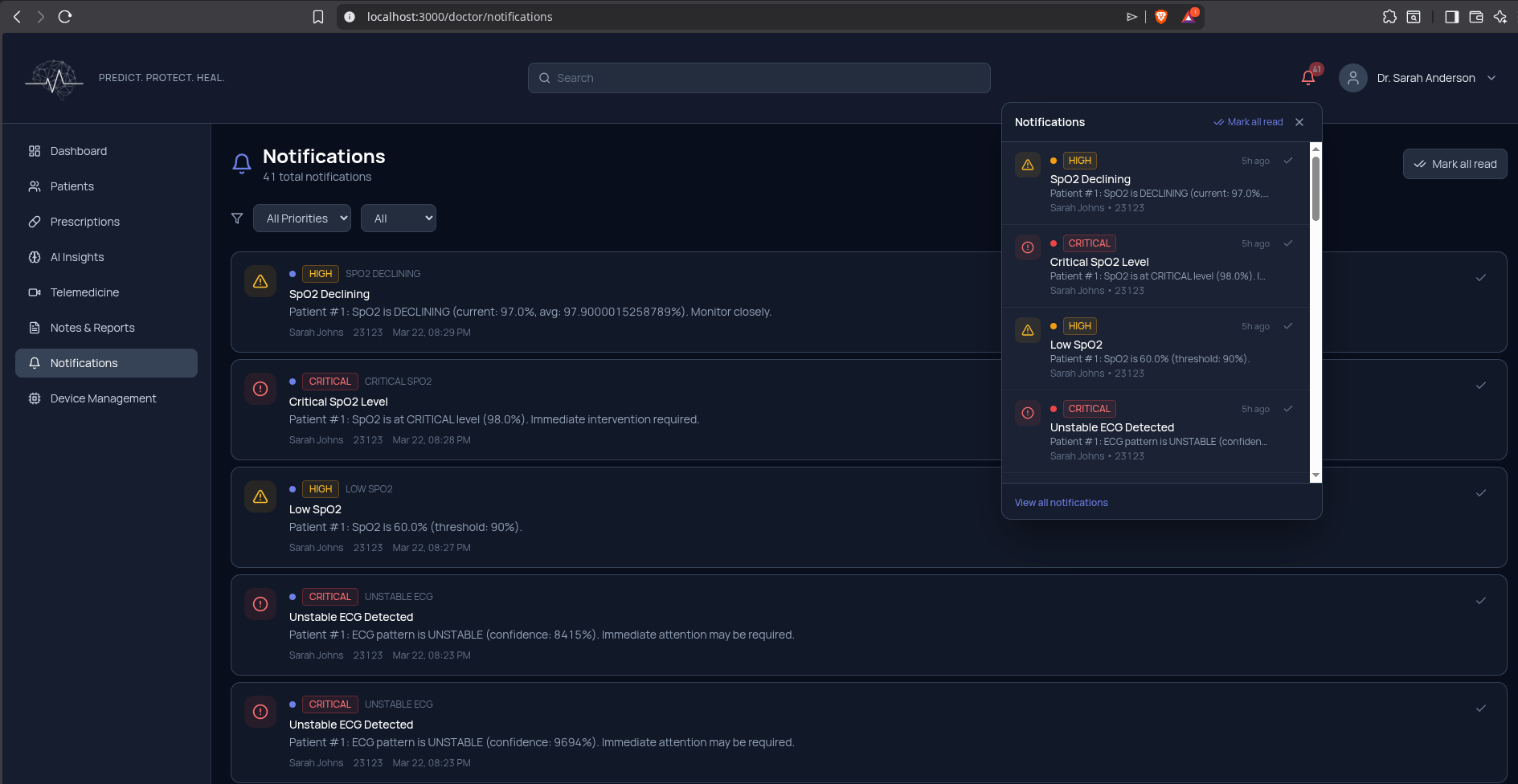The width and height of the screenshot is (1518, 784).
Task: Open the Prescriptions page icon
Action: point(34,221)
